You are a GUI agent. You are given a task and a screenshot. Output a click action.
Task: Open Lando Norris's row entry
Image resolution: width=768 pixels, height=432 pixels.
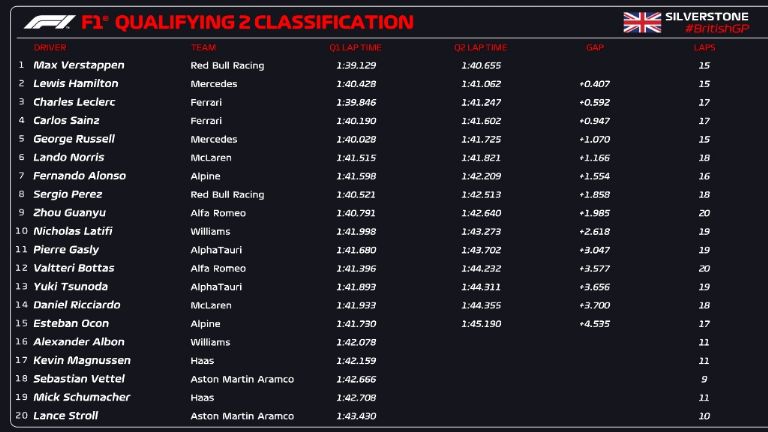click(68, 157)
